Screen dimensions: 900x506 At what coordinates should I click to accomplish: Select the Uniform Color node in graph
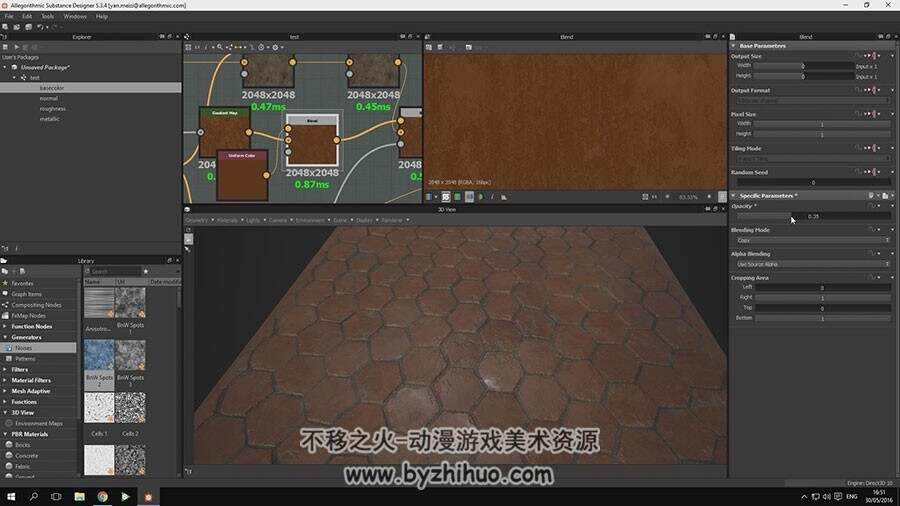point(242,175)
